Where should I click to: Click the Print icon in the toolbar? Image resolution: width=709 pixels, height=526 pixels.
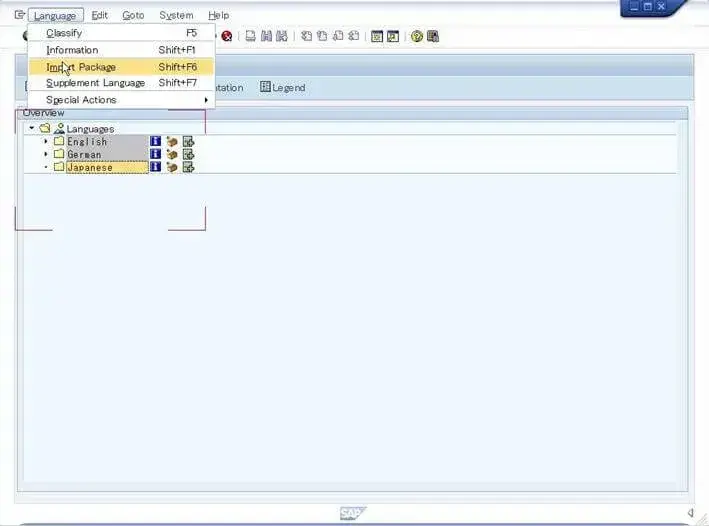250,36
